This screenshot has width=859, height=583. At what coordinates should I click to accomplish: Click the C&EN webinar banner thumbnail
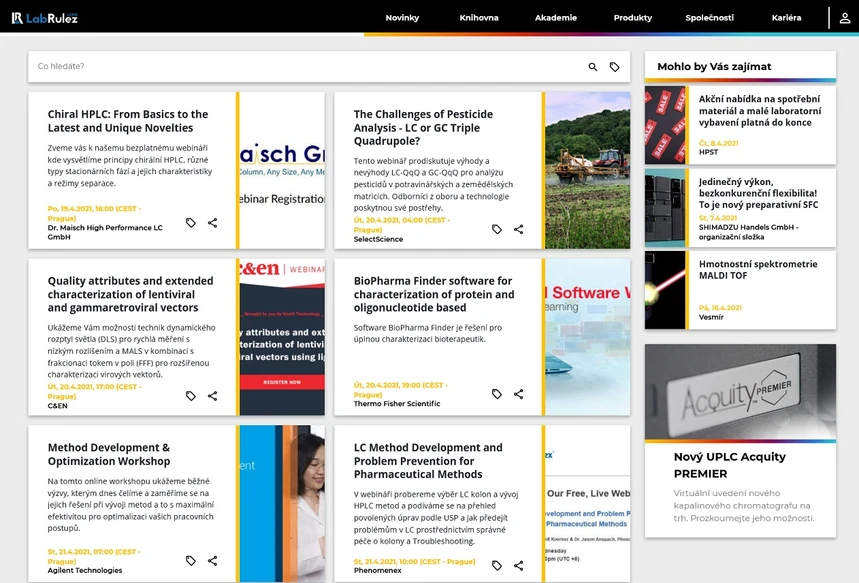coord(282,337)
